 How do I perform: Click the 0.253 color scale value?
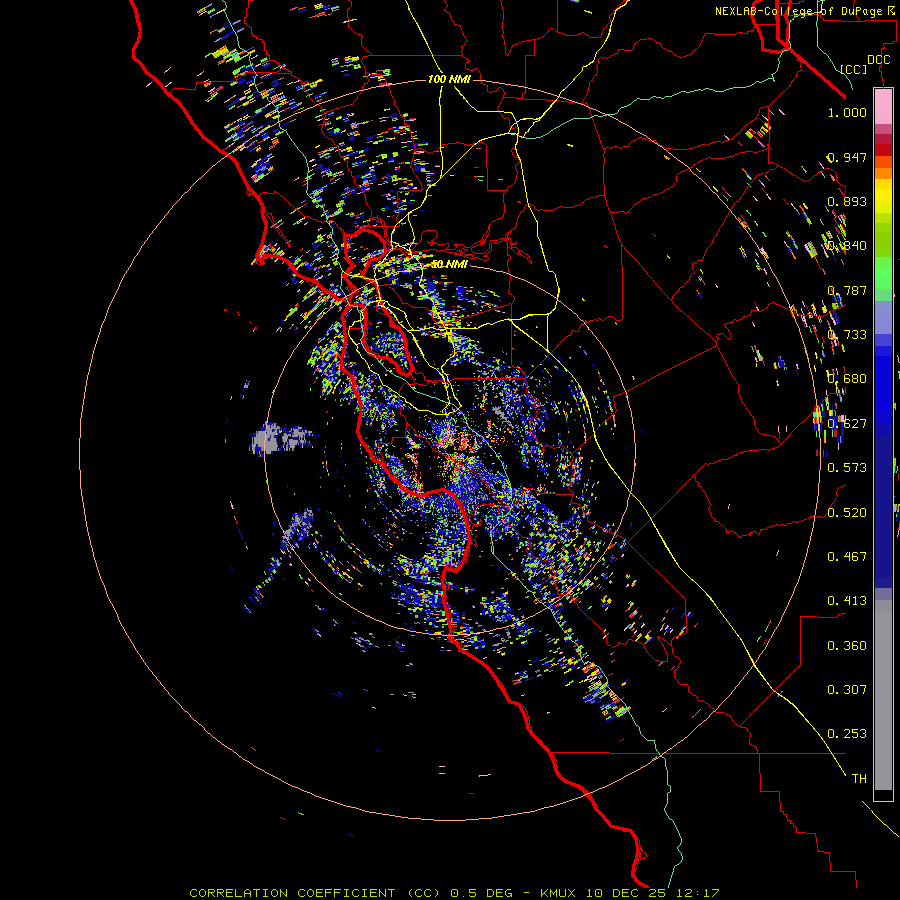pyautogui.click(x=847, y=734)
